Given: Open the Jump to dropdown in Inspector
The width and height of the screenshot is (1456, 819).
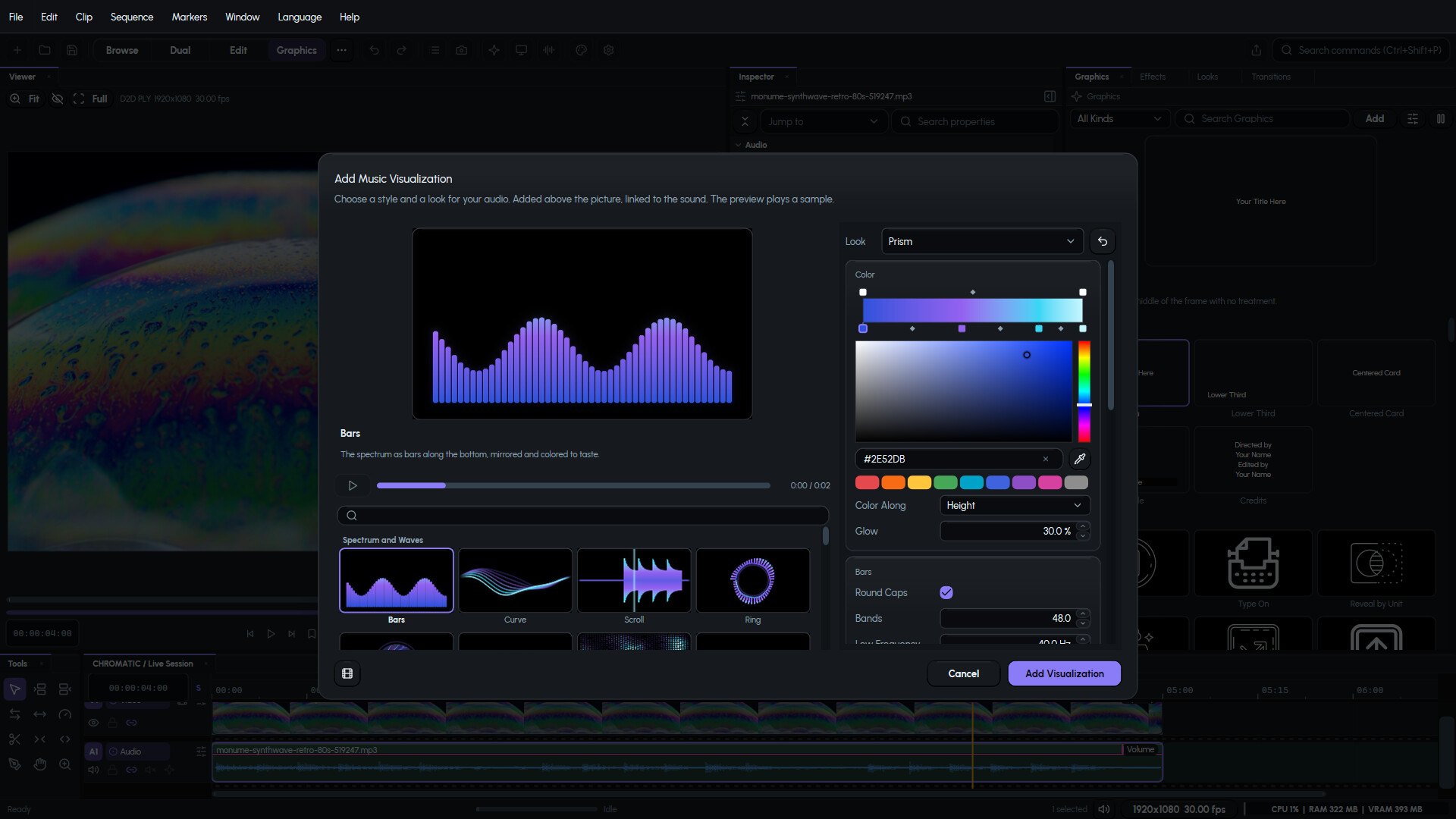Looking at the screenshot, I should tap(823, 121).
